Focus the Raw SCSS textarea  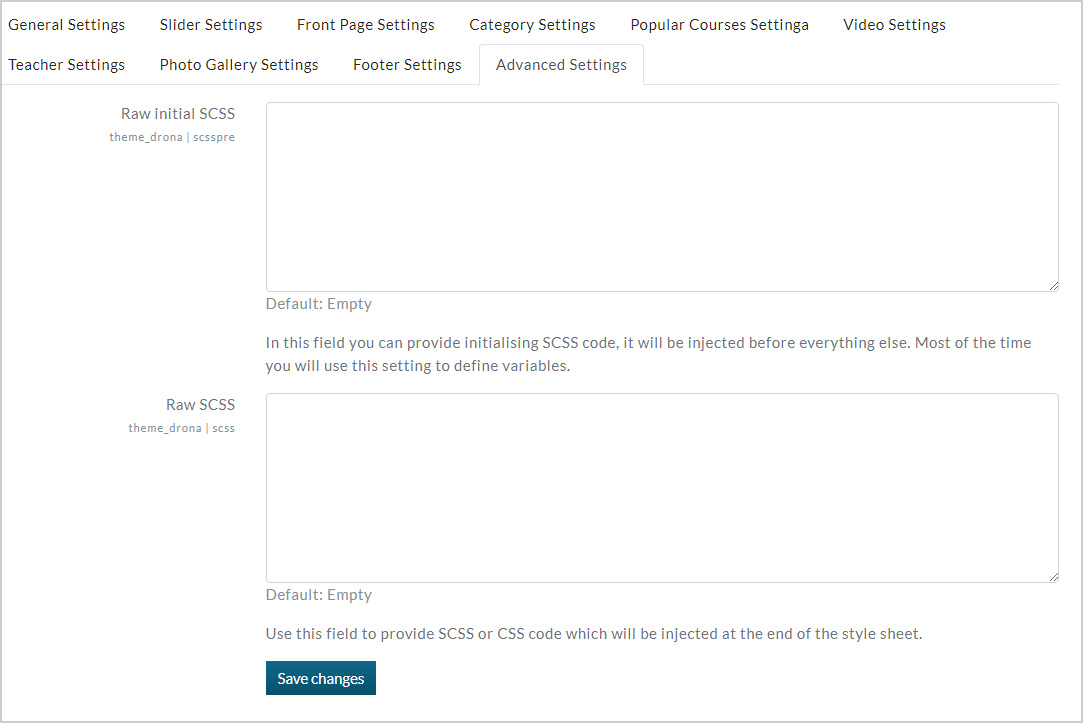[x=662, y=488]
